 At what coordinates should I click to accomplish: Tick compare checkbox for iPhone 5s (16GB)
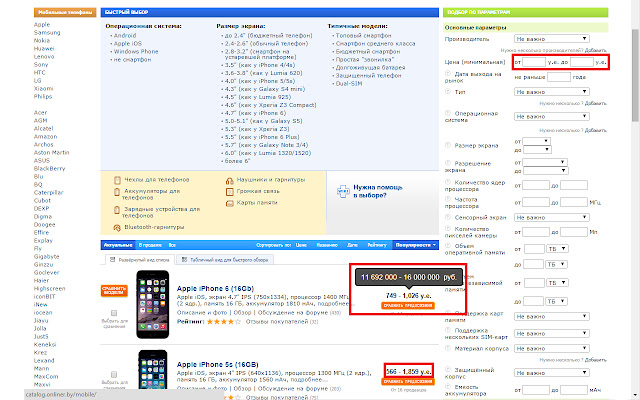click(114, 374)
